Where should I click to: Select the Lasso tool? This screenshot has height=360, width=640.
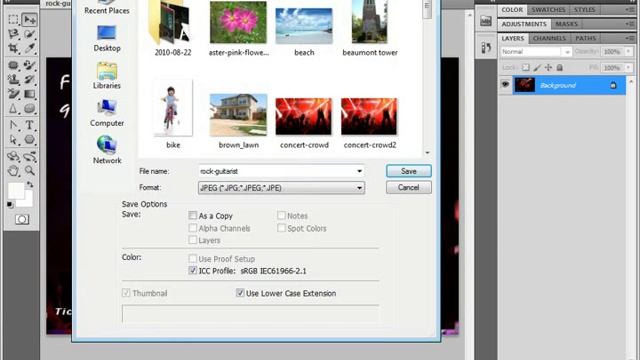(13, 34)
